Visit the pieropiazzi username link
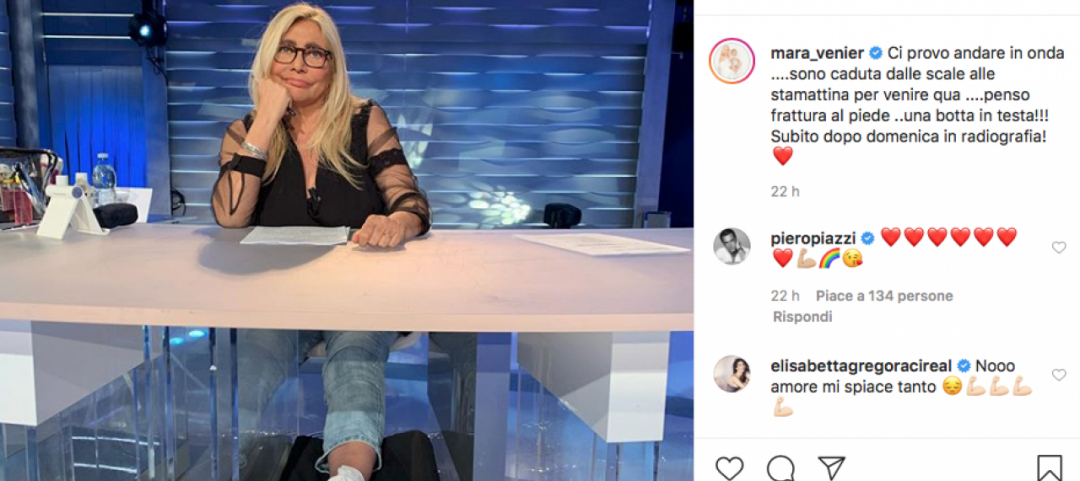This screenshot has height=481, width=1080. tap(813, 238)
